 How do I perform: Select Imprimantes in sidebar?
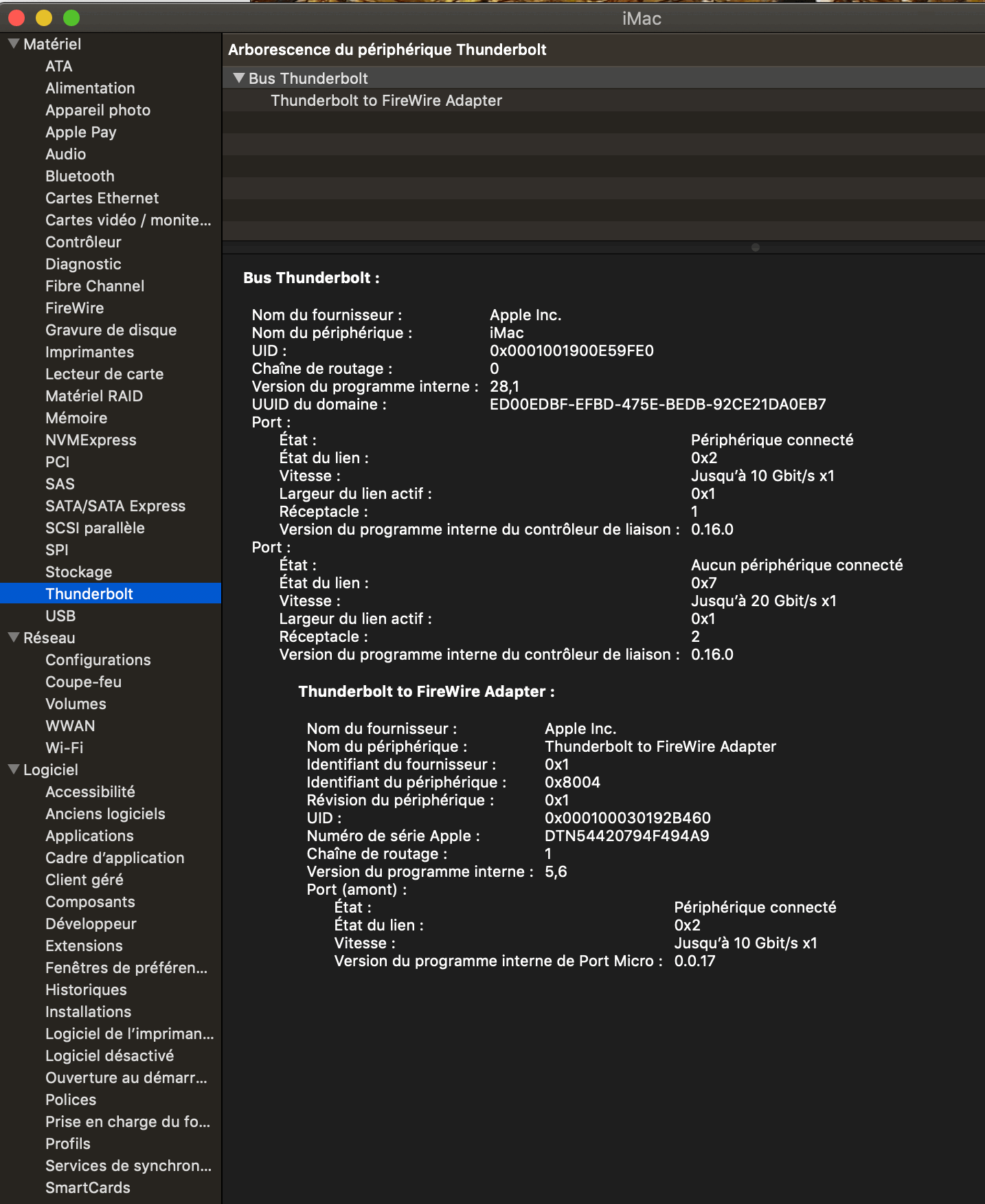pos(89,352)
